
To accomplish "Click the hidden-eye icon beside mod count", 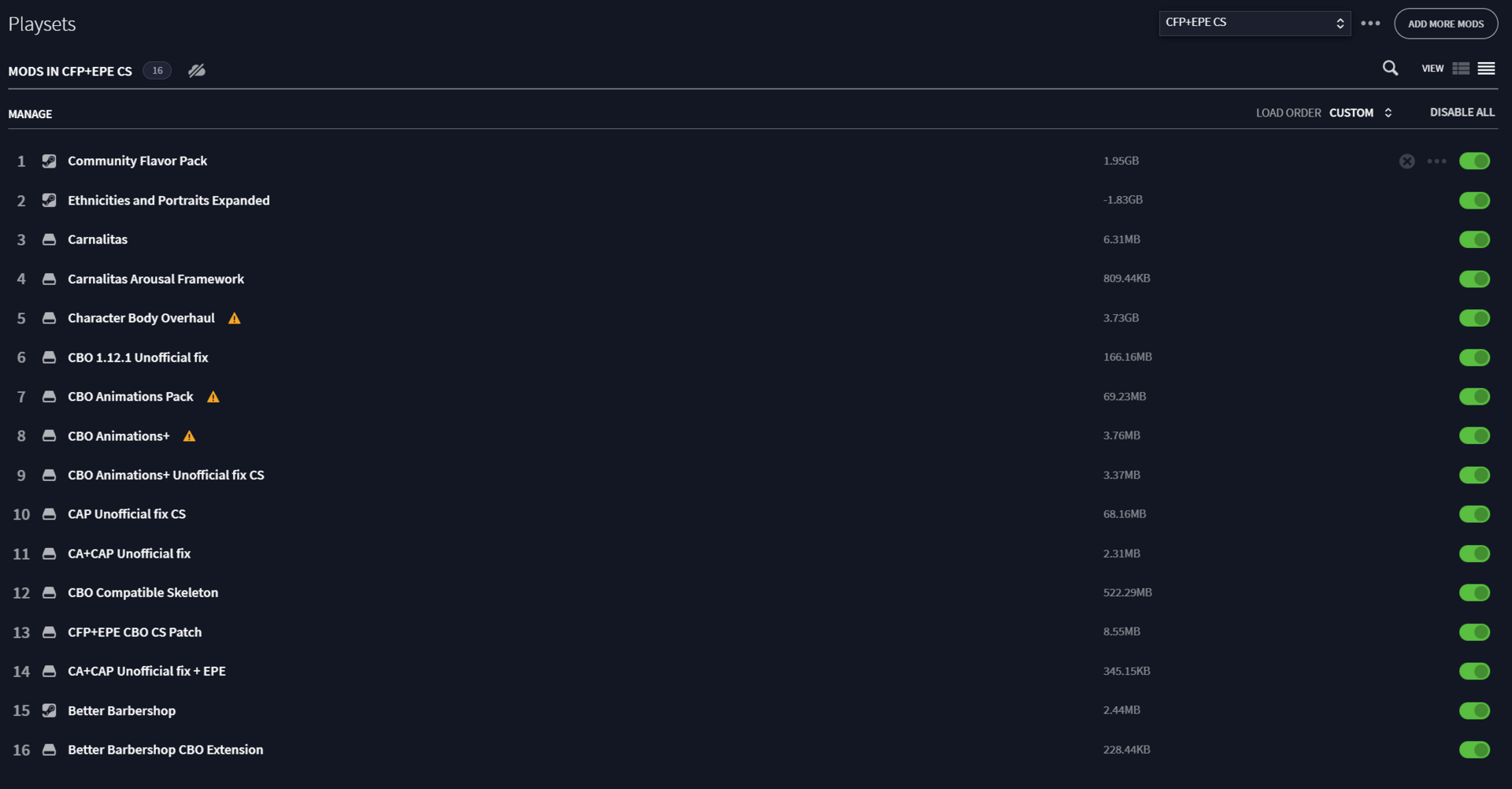I will pyautogui.click(x=197, y=71).
